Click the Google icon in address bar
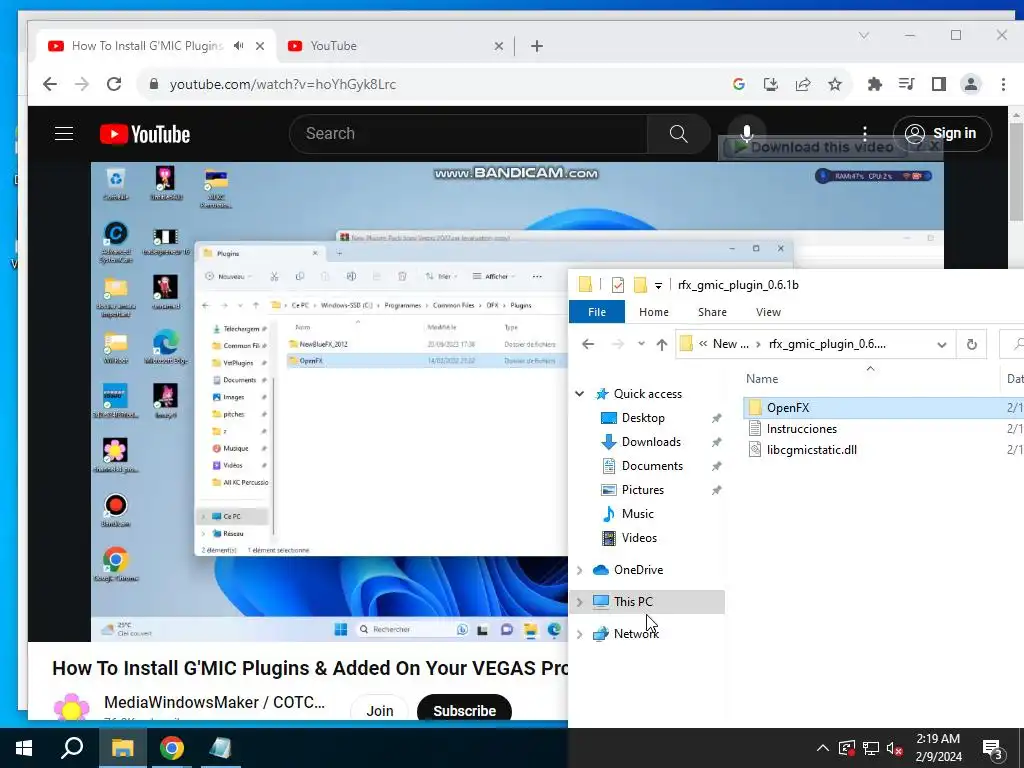This screenshot has height=768, width=1024. point(739,84)
